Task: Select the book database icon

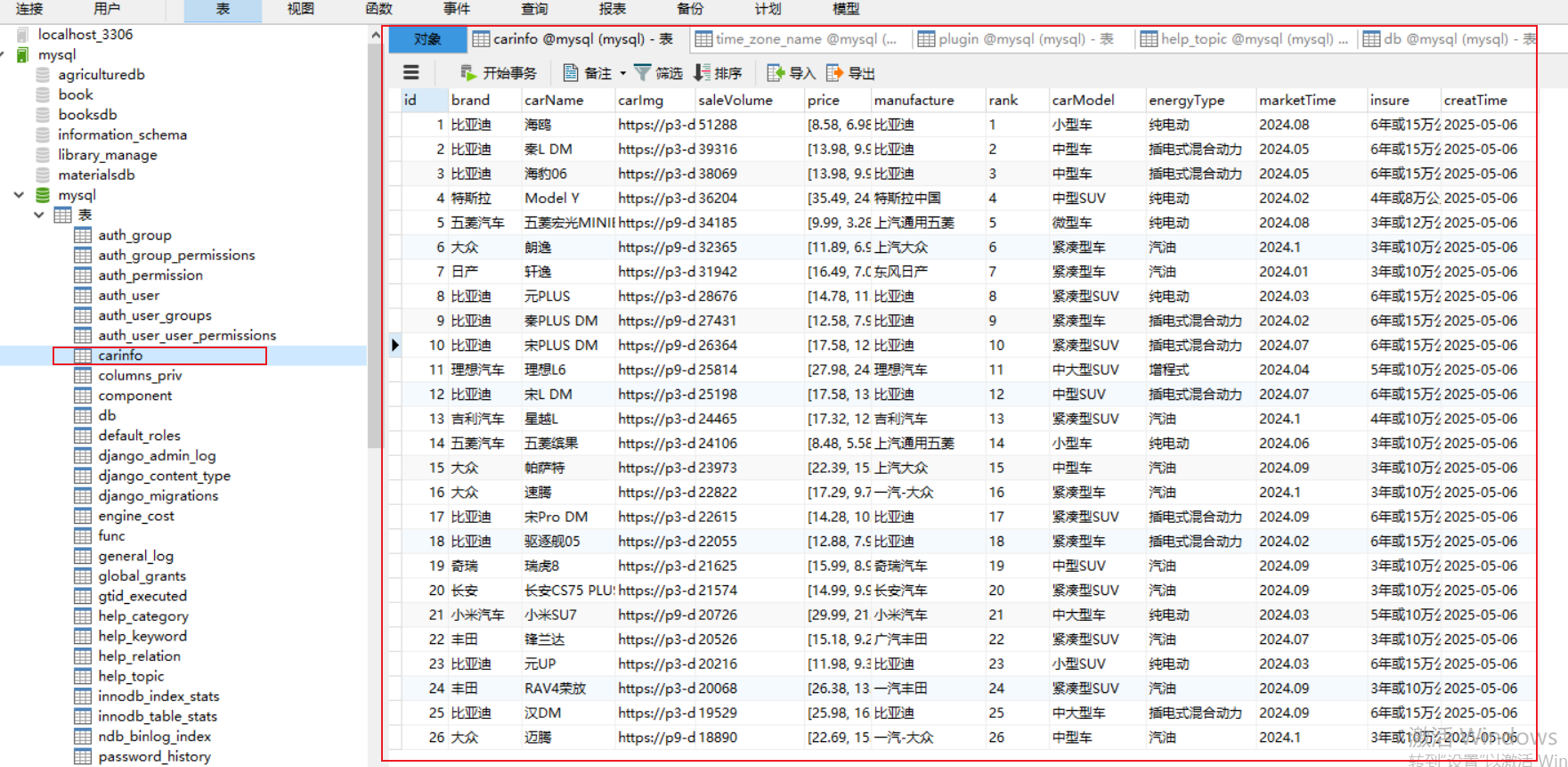Action: point(43,94)
